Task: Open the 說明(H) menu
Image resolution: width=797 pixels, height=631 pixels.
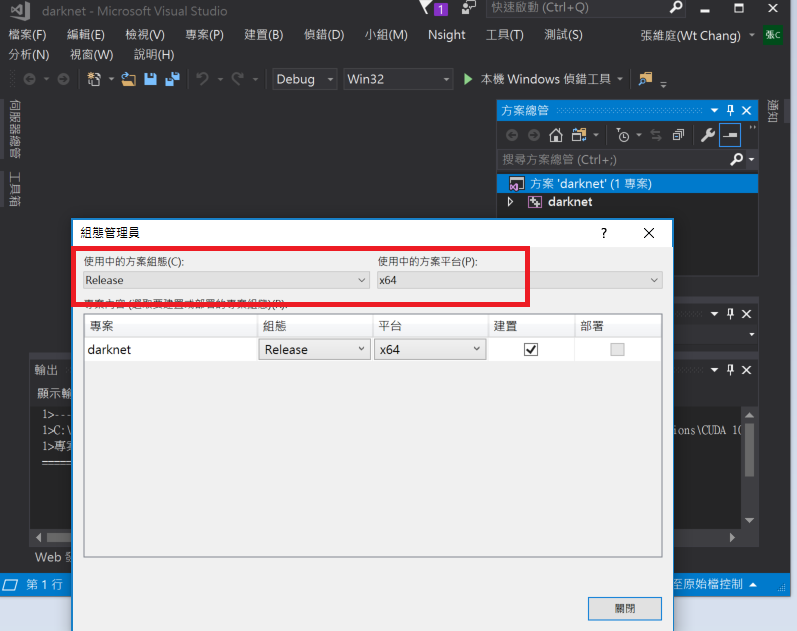Action: pos(154,54)
